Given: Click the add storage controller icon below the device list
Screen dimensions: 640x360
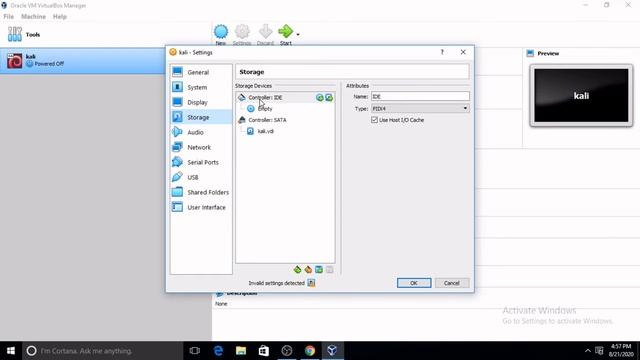Looking at the screenshot, I should pos(298,269).
